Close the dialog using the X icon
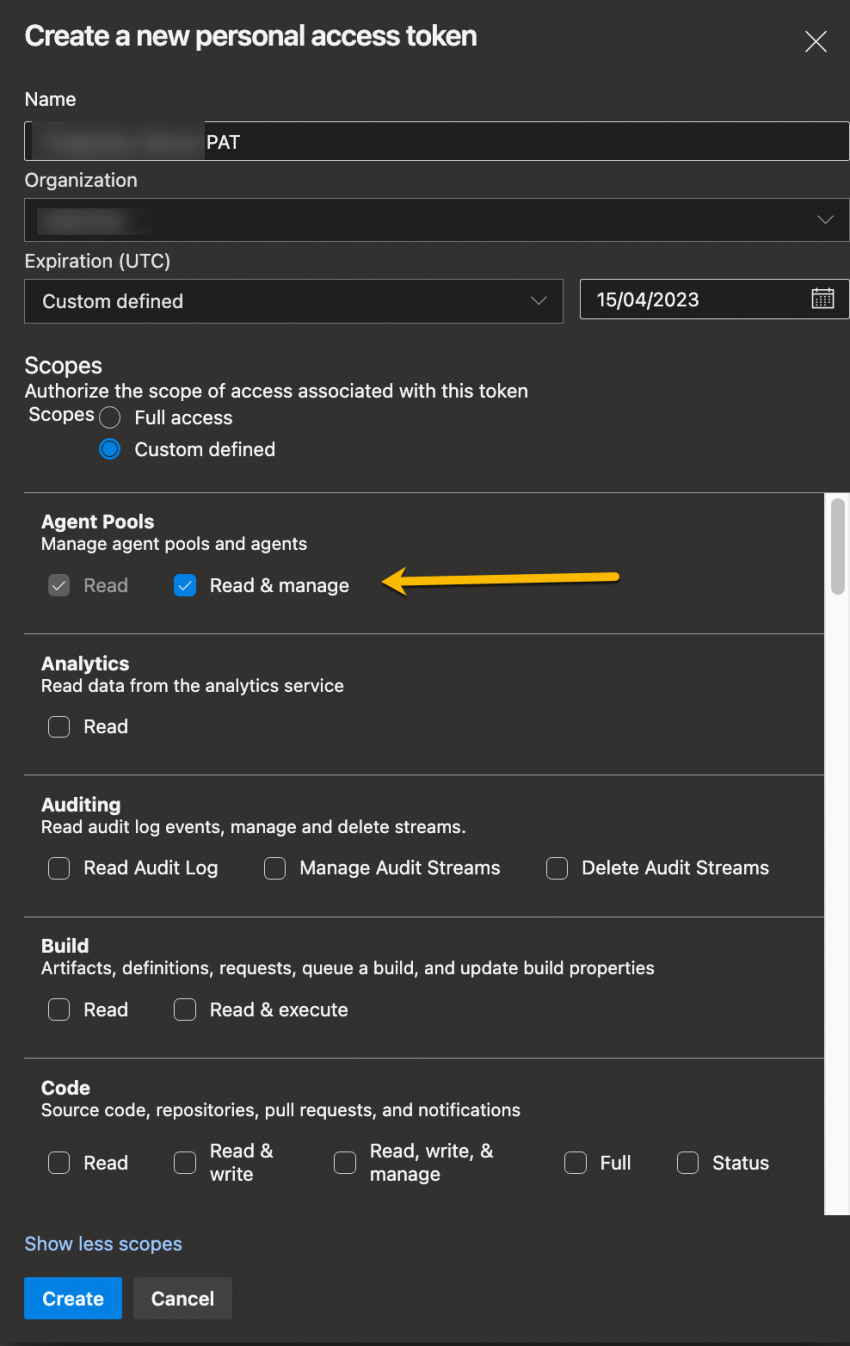 click(815, 41)
